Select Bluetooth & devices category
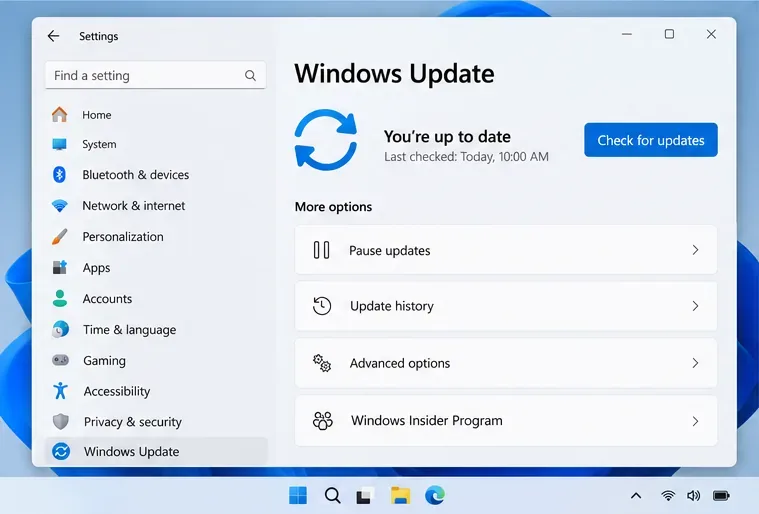 click(x=156, y=175)
